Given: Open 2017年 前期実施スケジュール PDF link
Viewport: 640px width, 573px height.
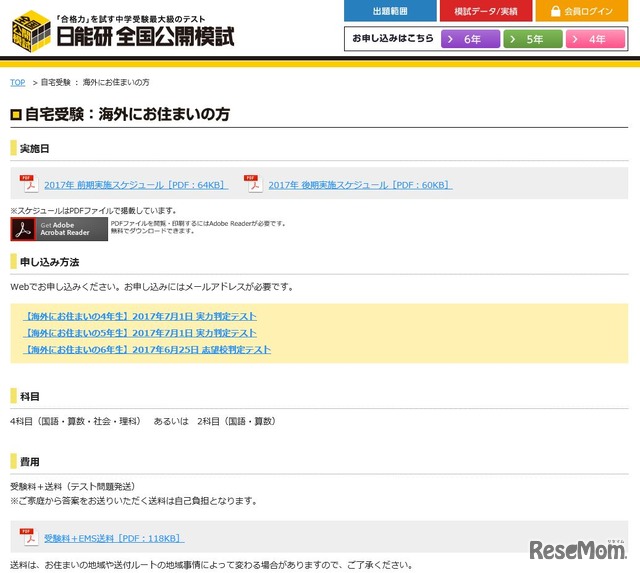Looking at the screenshot, I should (x=136, y=185).
